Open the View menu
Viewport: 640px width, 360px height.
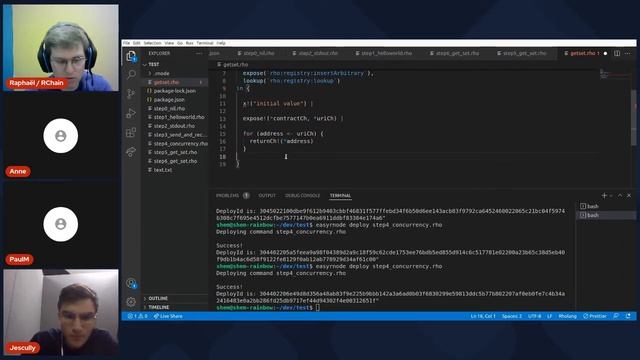click(x=169, y=43)
